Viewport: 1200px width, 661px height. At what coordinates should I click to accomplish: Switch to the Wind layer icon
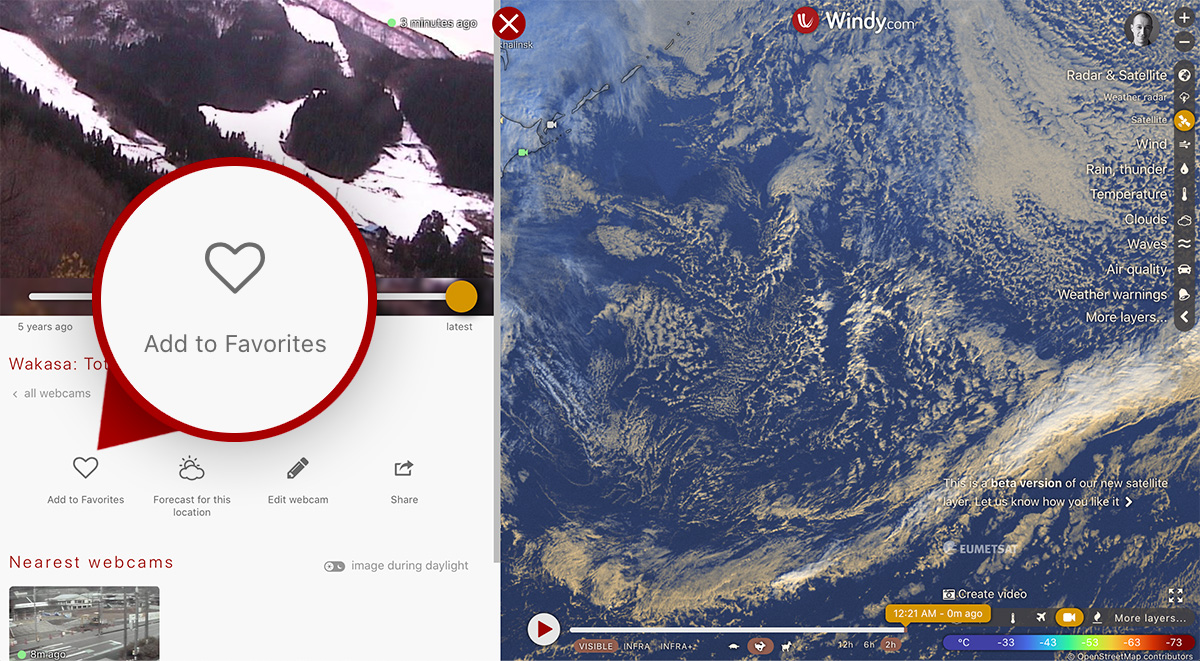[x=1185, y=145]
